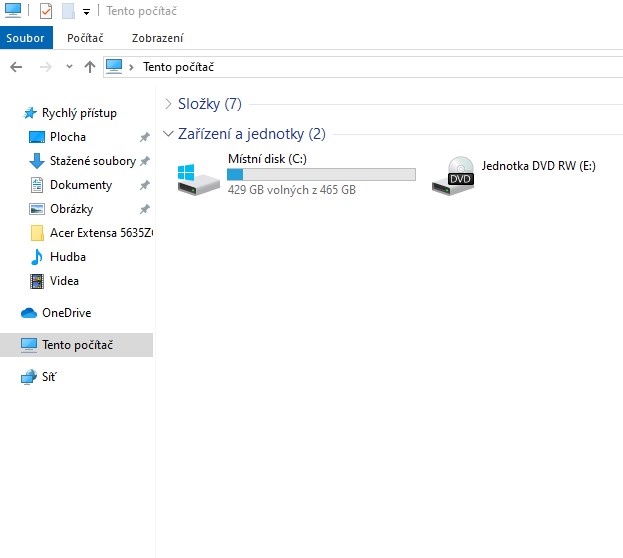Open the Soubor menu tab
Screen dimensions: 623x558
pyautogui.click(x=25, y=38)
